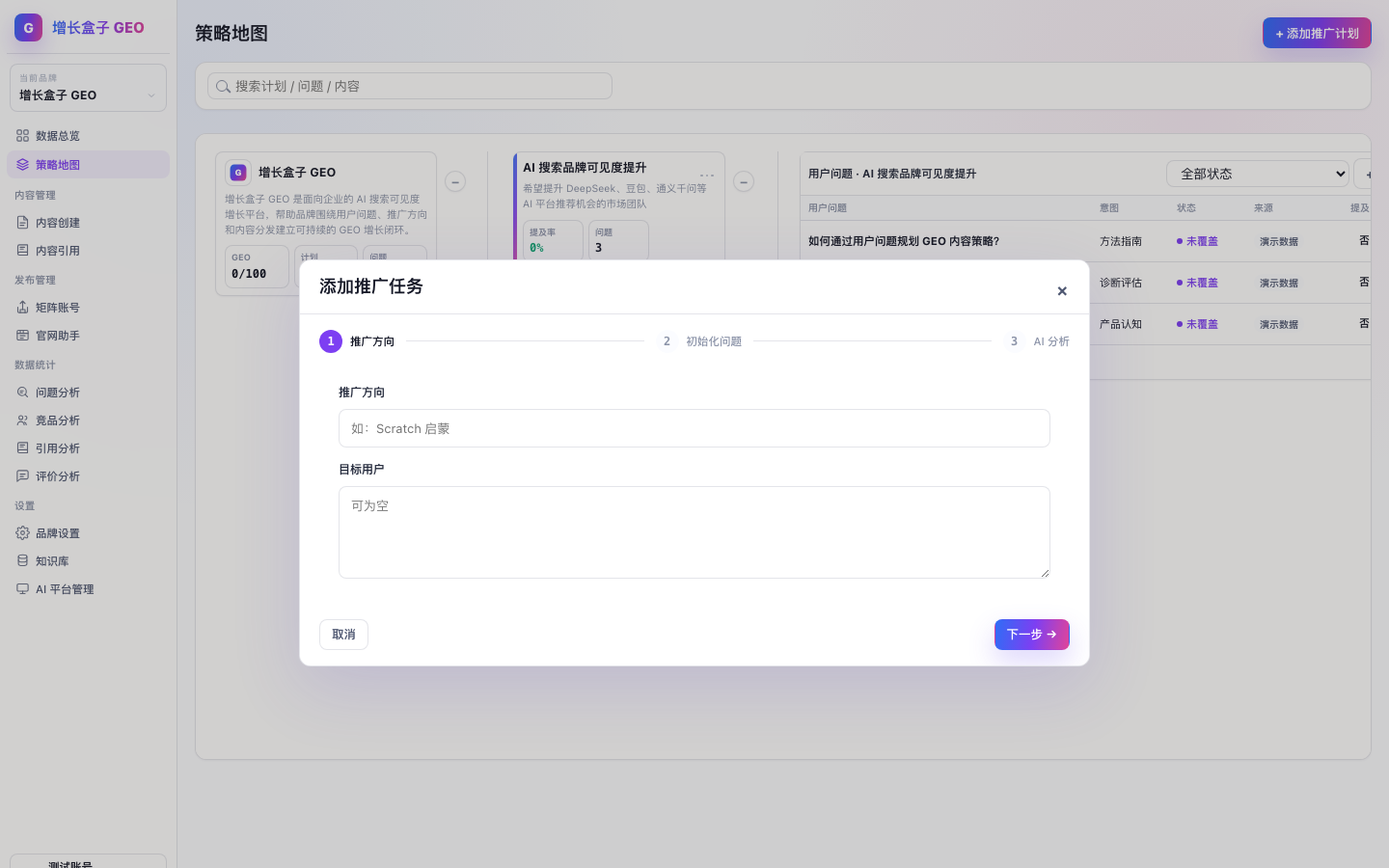Click the brand icon on 增长盒子 GEO card
Viewport: 1389px width, 868px height.
click(x=238, y=173)
